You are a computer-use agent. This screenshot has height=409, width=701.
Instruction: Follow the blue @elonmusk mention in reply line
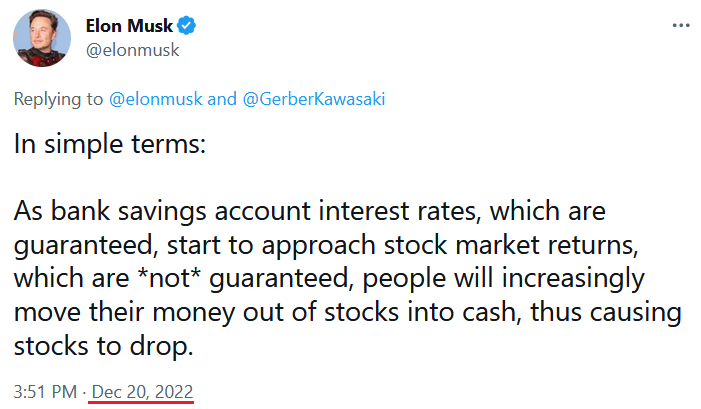click(156, 99)
